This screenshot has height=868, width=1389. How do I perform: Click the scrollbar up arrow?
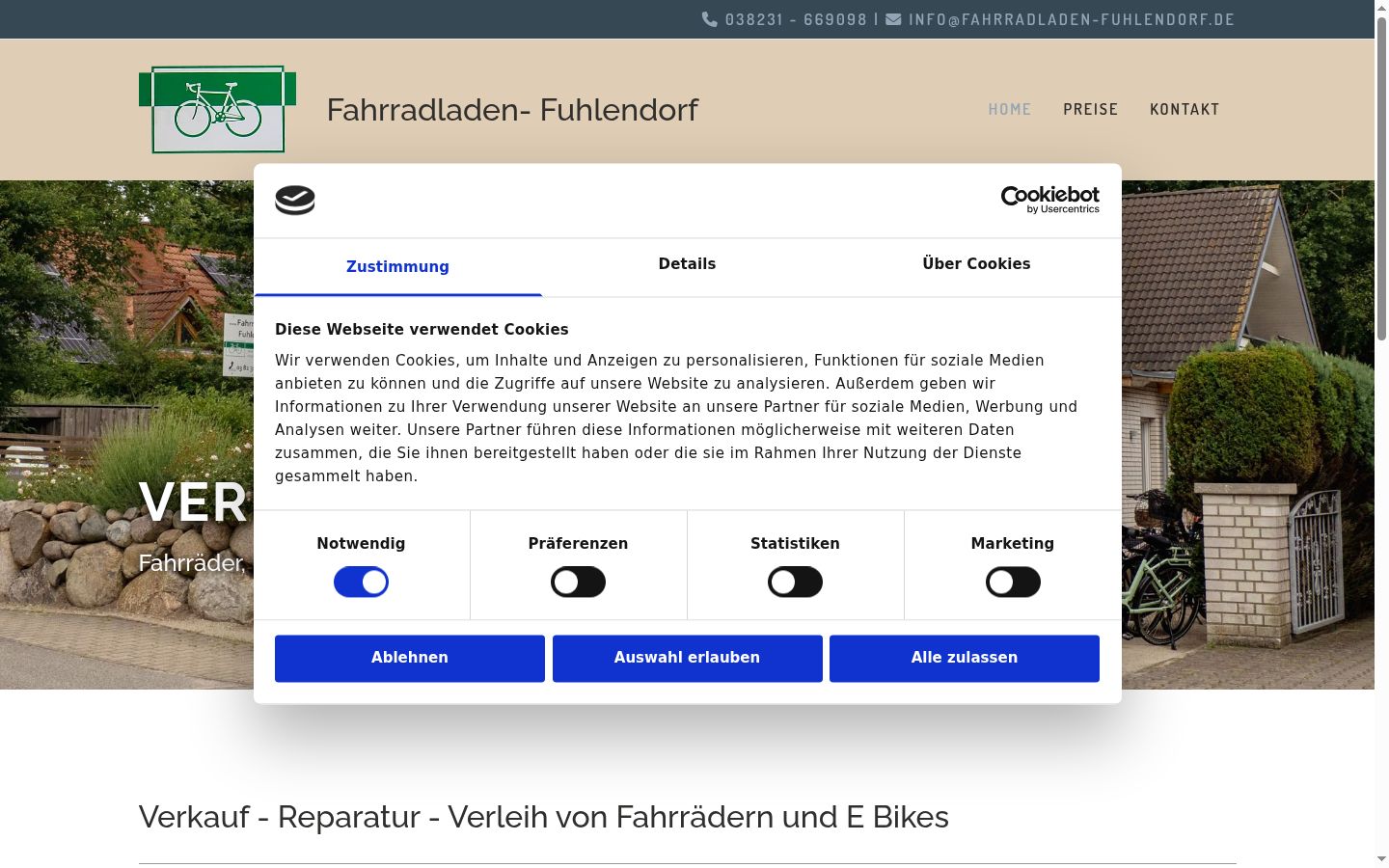(x=1381, y=8)
